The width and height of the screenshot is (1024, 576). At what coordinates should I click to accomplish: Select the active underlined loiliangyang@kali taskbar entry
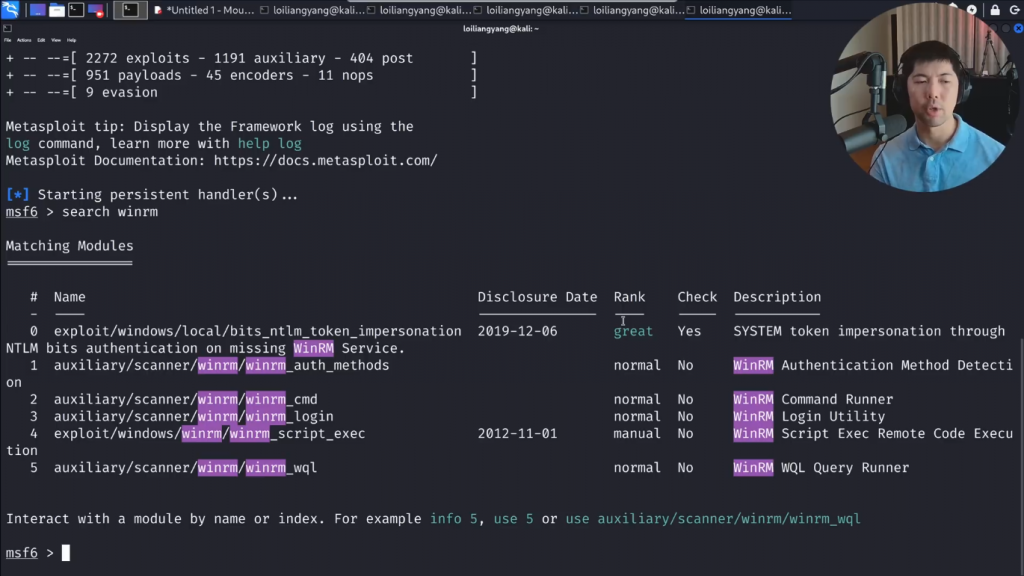click(x=739, y=10)
